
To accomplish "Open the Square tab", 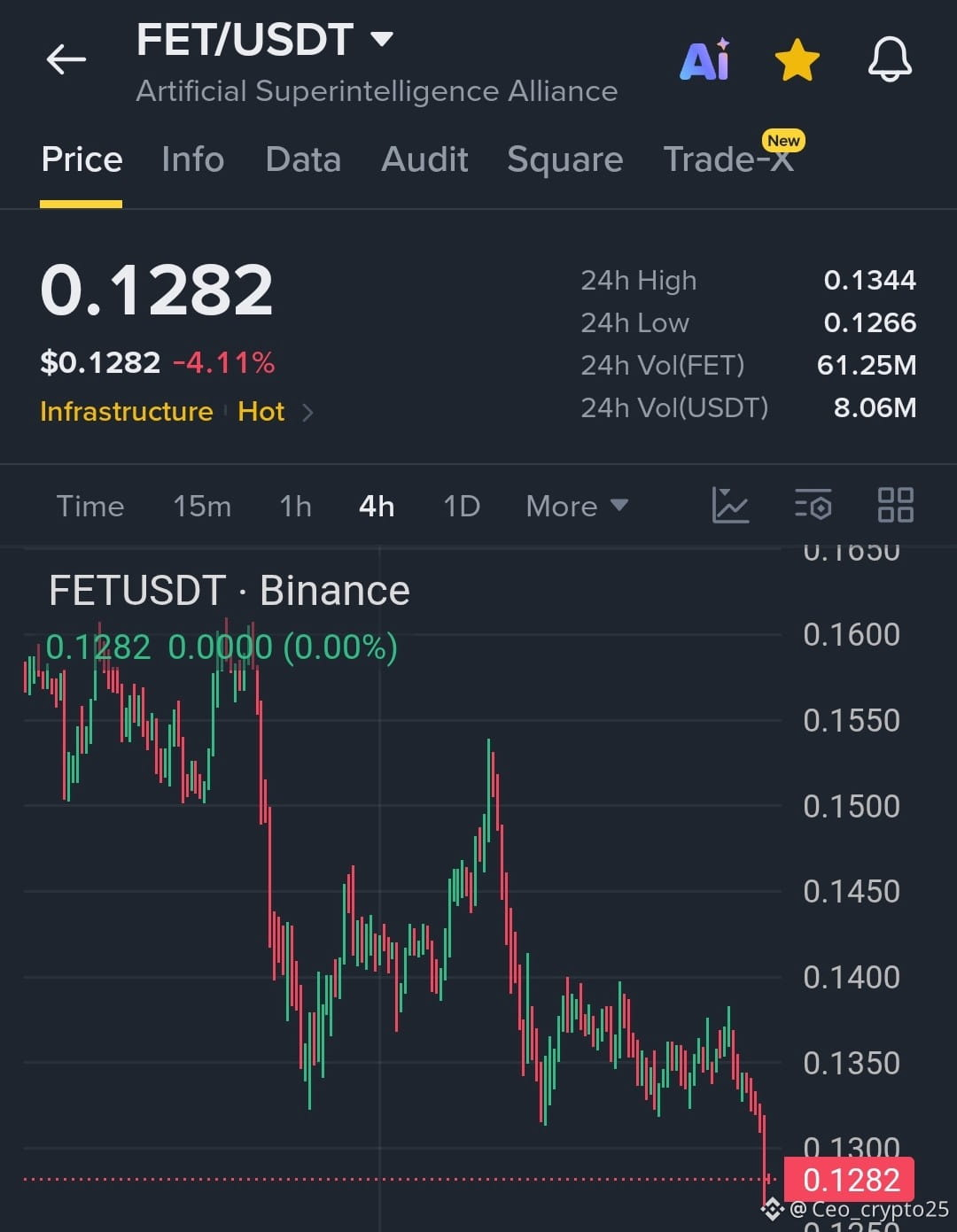I will click(x=564, y=159).
